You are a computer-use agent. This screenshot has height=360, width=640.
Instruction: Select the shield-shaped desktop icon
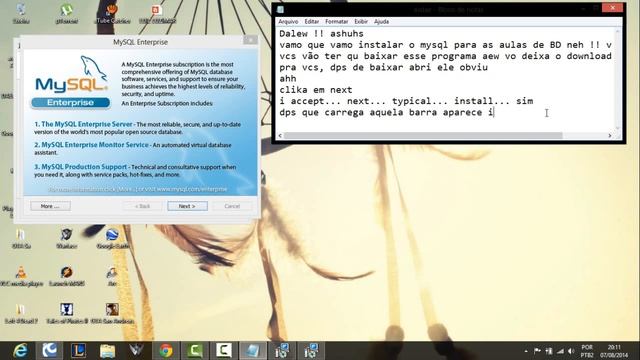(67, 239)
